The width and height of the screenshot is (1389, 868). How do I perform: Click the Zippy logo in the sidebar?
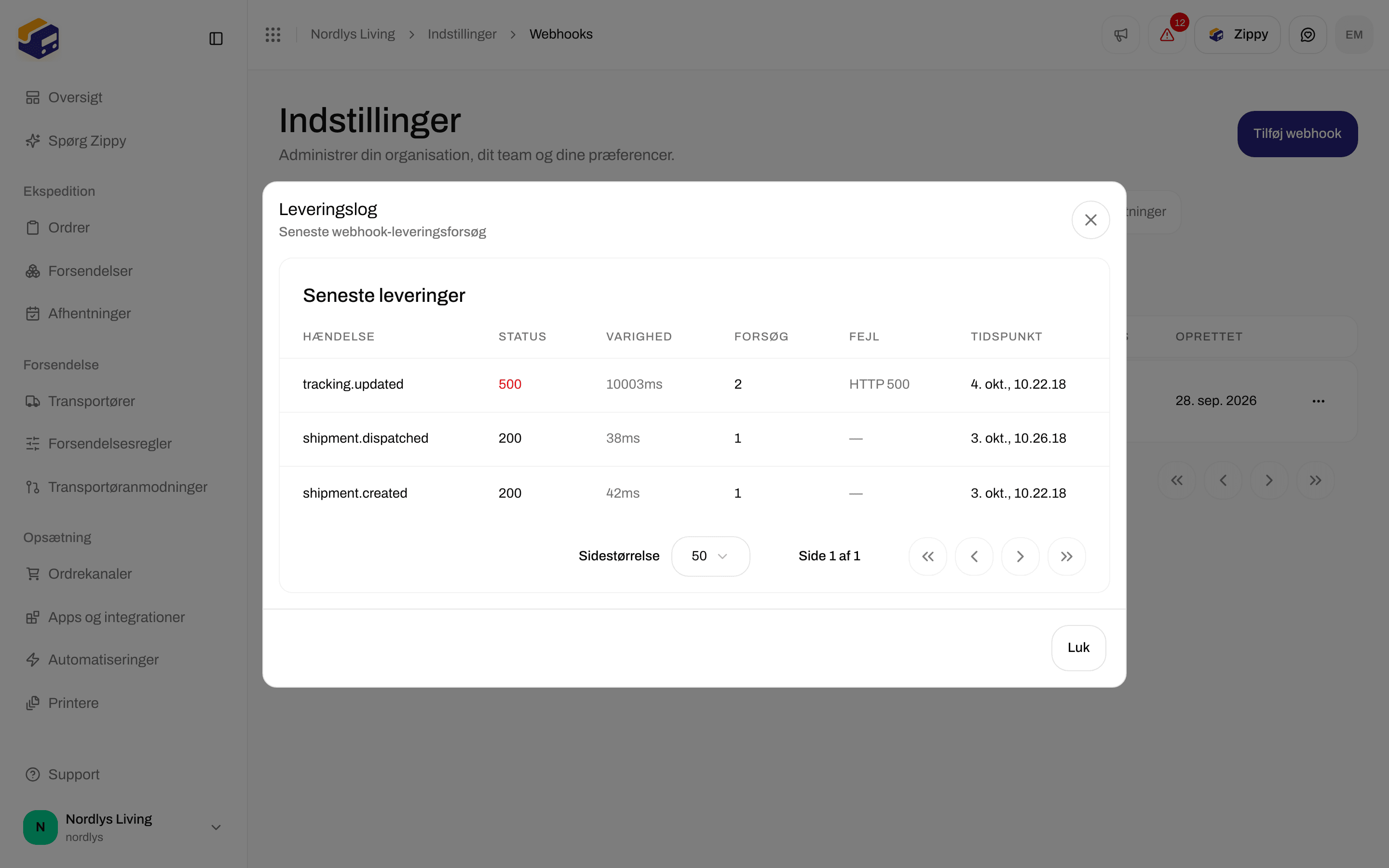(x=39, y=39)
